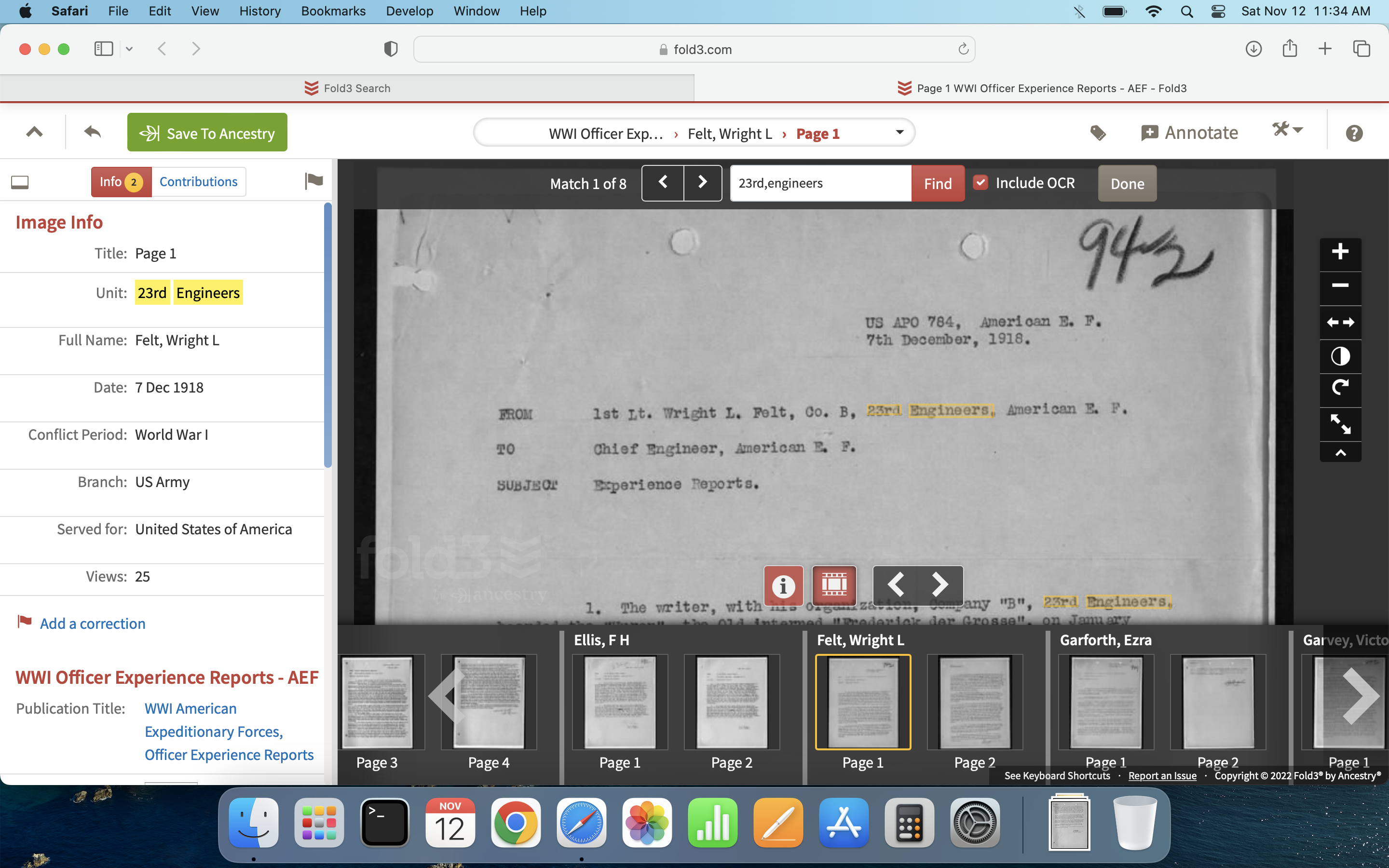Viewport: 1389px width, 868px height.
Task: Click the fit-to-width arrows icon
Action: 1340,323
